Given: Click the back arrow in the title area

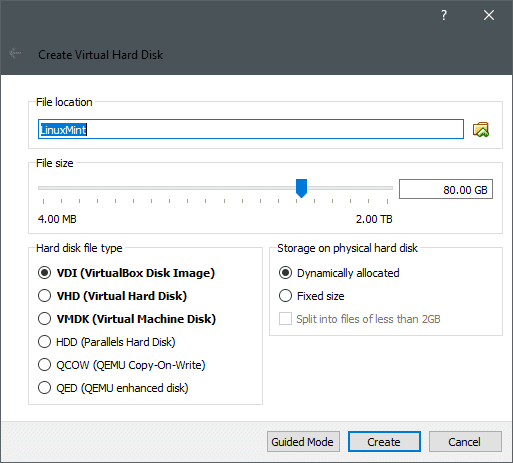Looking at the screenshot, I should coord(15,53).
